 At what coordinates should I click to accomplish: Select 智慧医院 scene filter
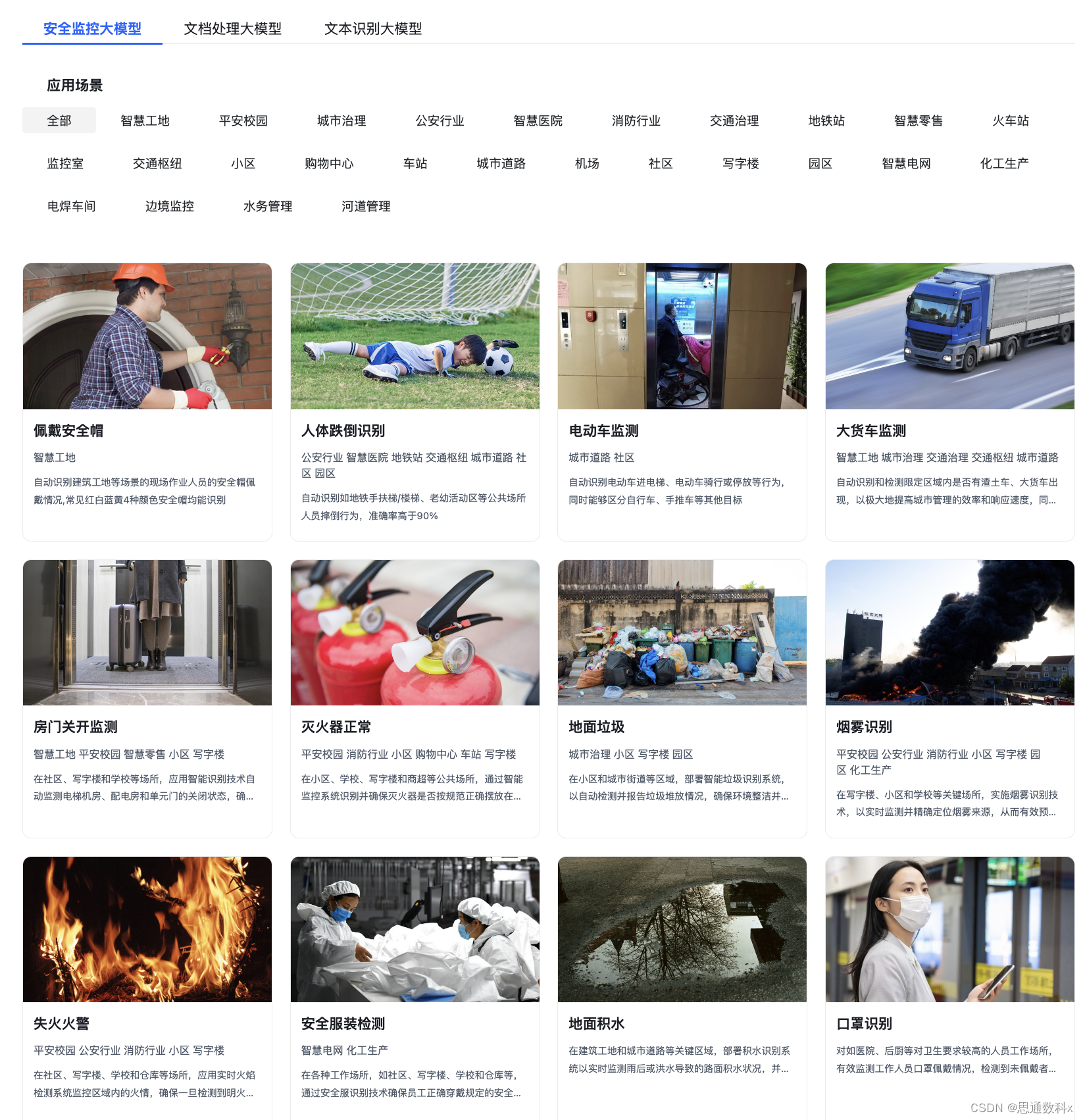point(538,120)
